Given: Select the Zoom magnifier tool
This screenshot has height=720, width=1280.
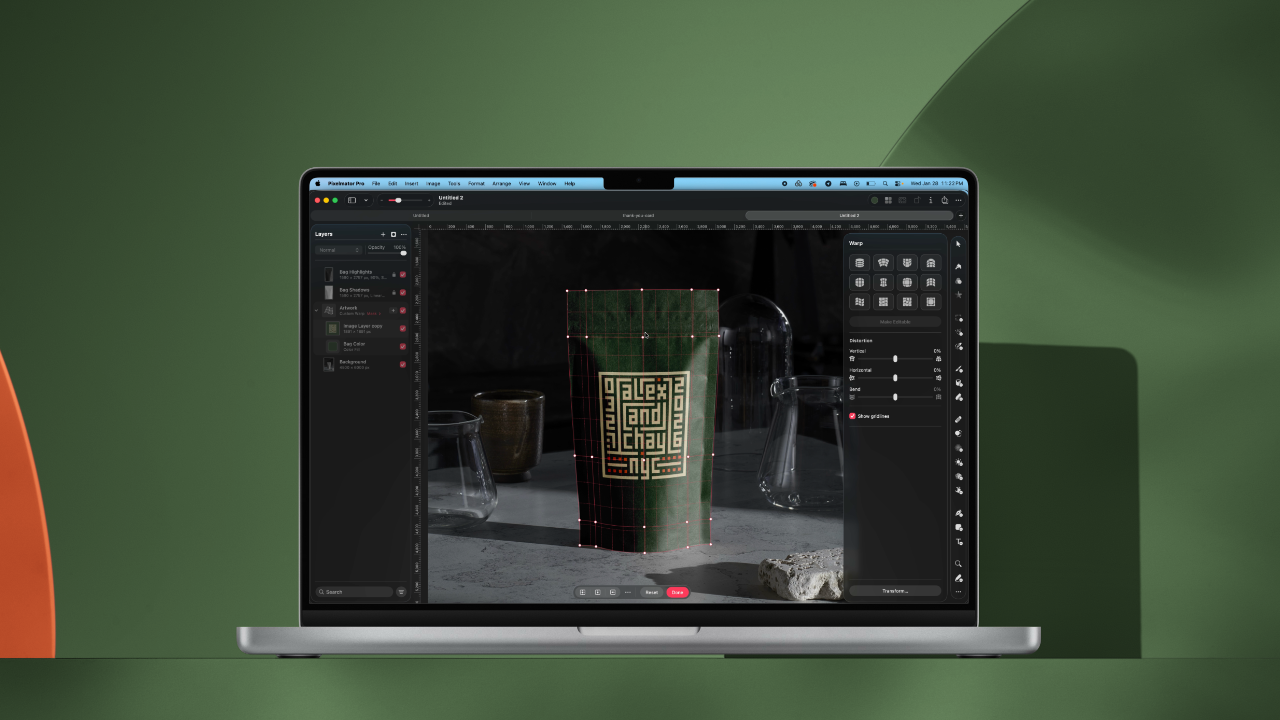Looking at the screenshot, I should tap(958, 563).
